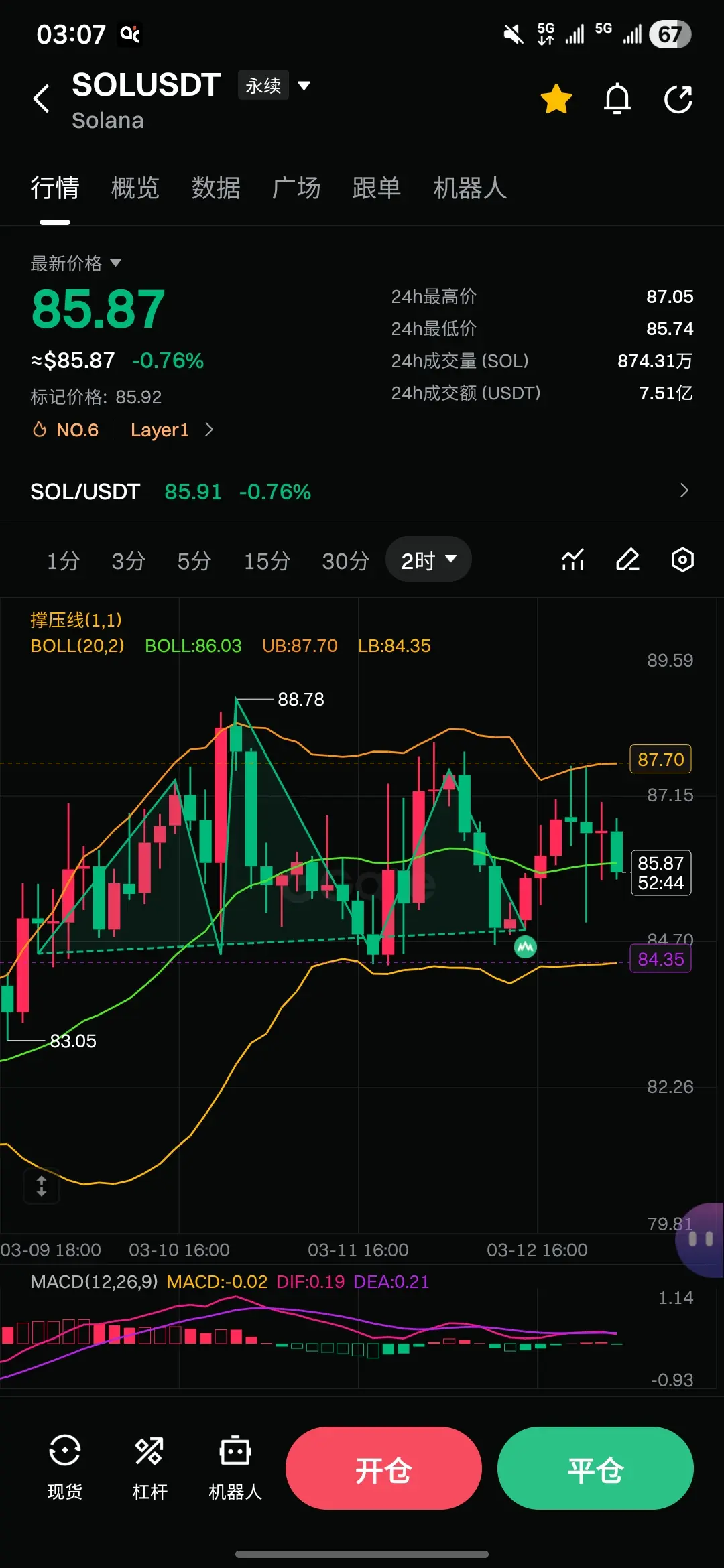Tap the floating purple assistant bubble
This screenshot has height=1568, width=724.
[x=701, y=1239]
